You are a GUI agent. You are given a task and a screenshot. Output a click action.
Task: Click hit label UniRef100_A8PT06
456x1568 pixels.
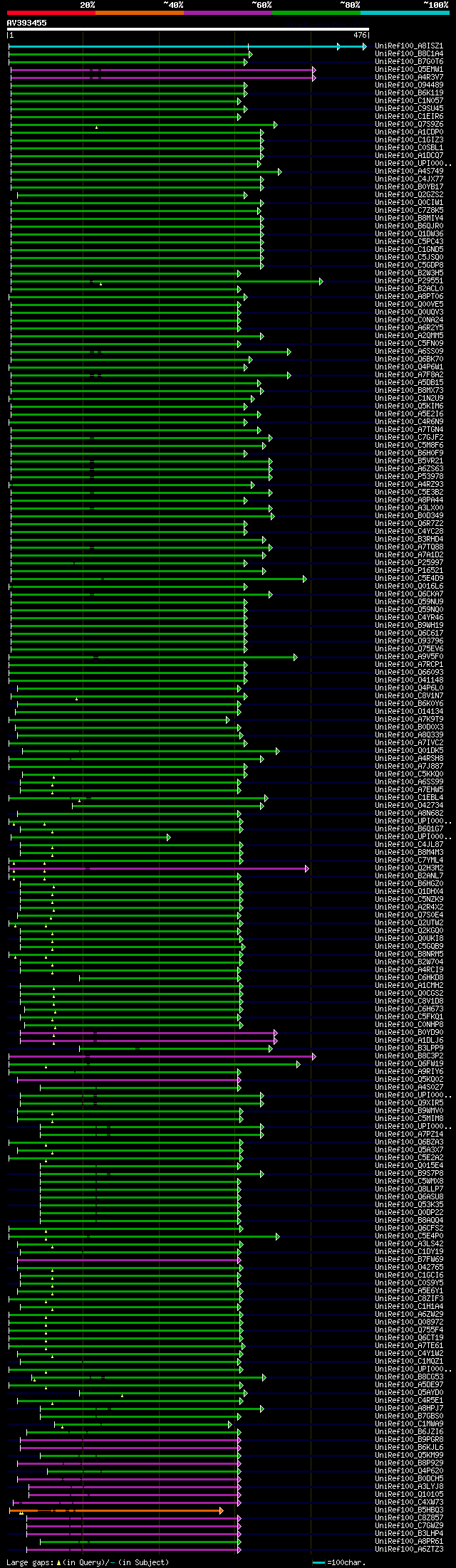tap(409, 297)
